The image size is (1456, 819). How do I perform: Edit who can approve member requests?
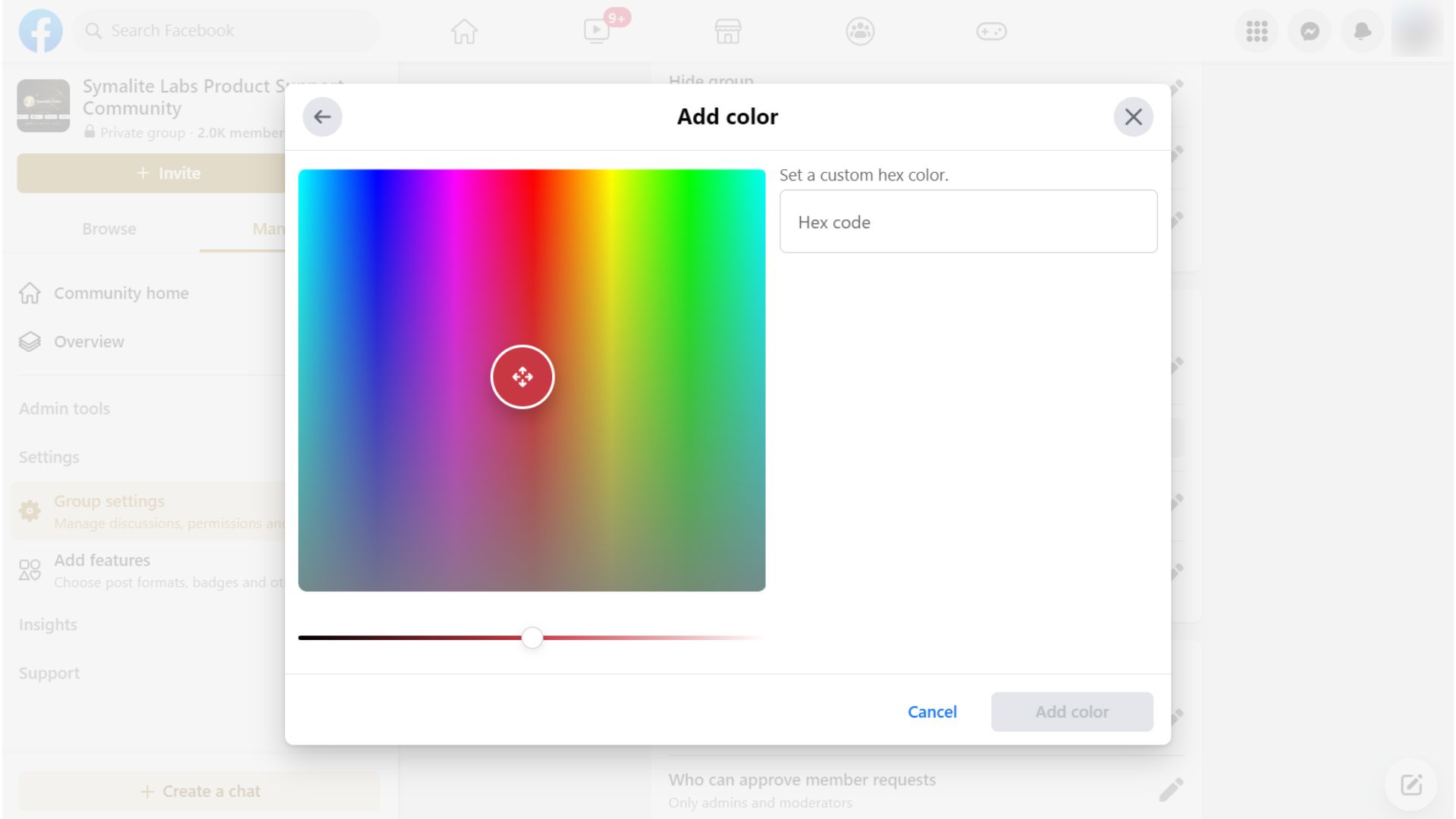point(1170,790)
